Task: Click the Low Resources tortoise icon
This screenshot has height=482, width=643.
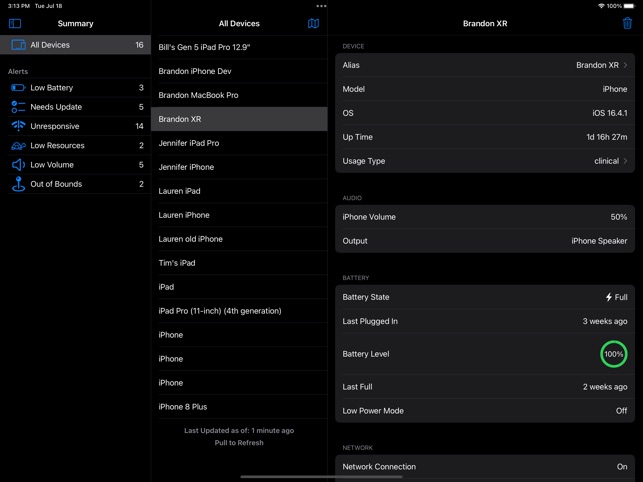Action: coord(18,145)
